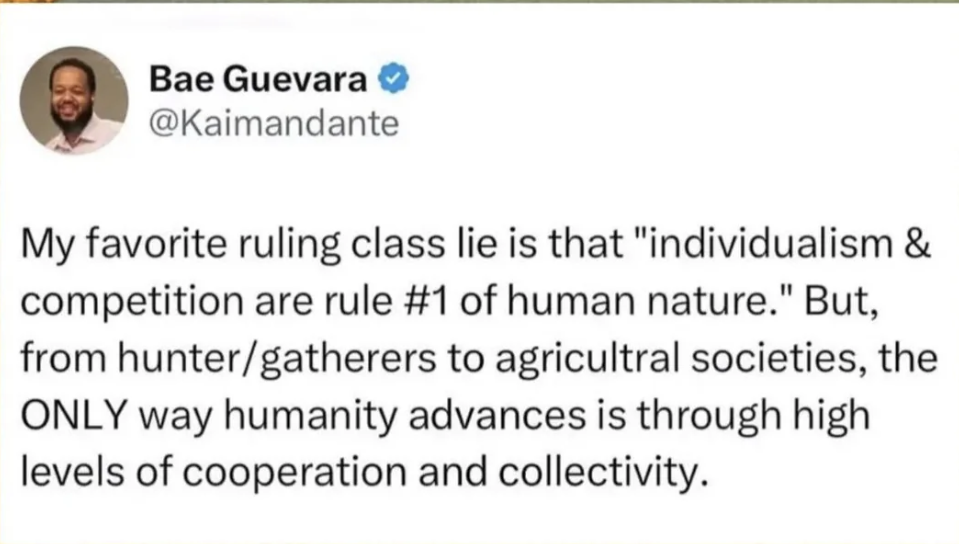
Task: Click the word "cooperation" in last line
Action: (x=295, y=474)
